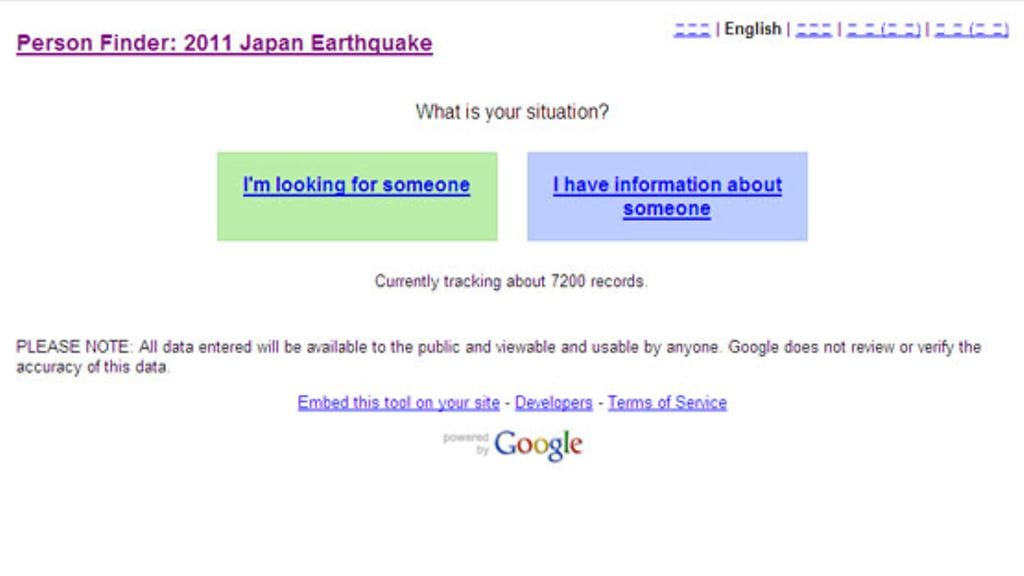The image size is (1024, 576).
Task: Click the "Currently tracking about 7200 records" text
Action: click(x=511, y=281)
